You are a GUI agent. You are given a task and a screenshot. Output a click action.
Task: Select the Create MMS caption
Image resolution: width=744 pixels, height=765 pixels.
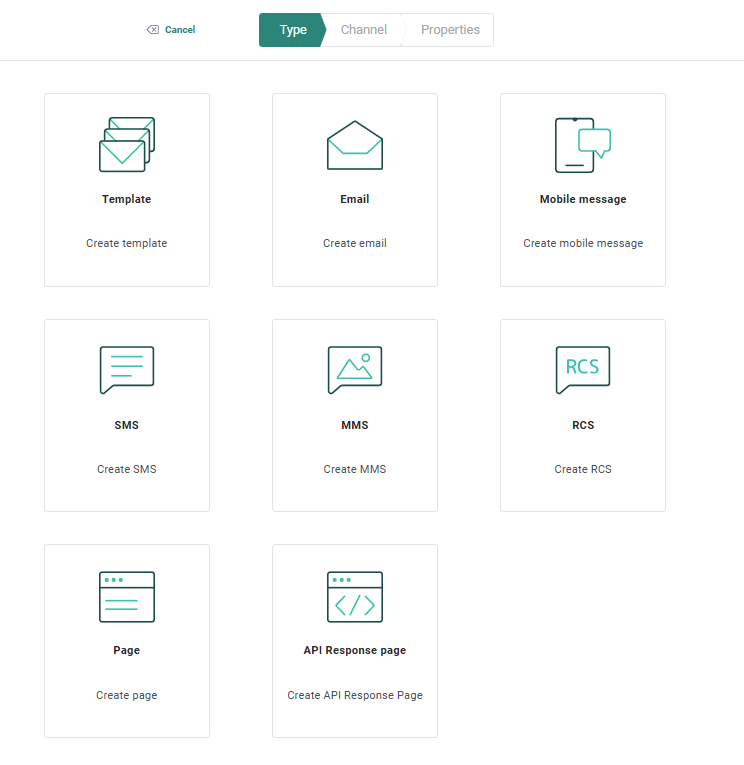tap(355, 469)
